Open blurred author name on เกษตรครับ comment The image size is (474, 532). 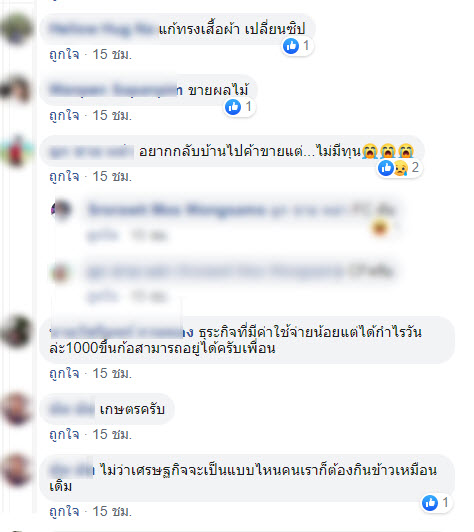(x=72, y=409)
